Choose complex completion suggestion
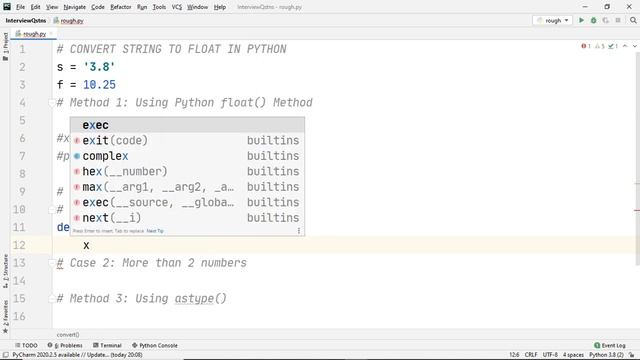 click(x=187, y=156)
